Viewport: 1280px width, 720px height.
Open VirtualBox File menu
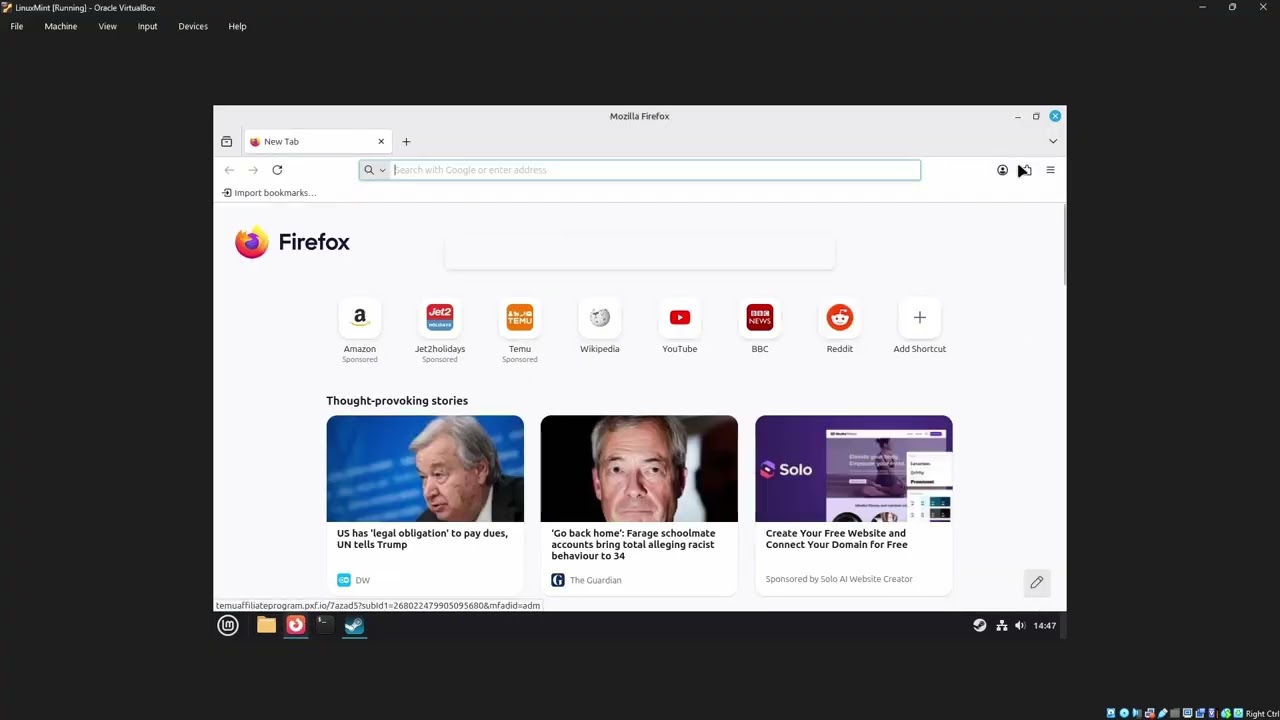click(x=17, y=26)
